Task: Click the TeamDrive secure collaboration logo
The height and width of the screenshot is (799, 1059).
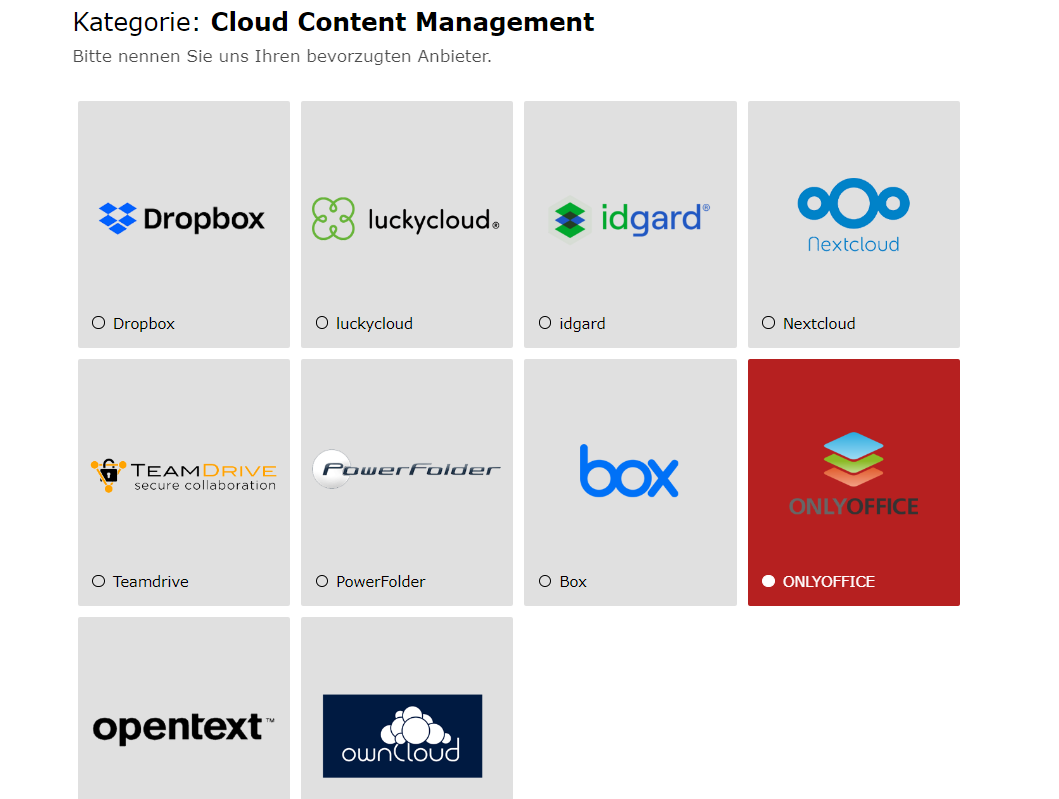Action: point(184,475)
